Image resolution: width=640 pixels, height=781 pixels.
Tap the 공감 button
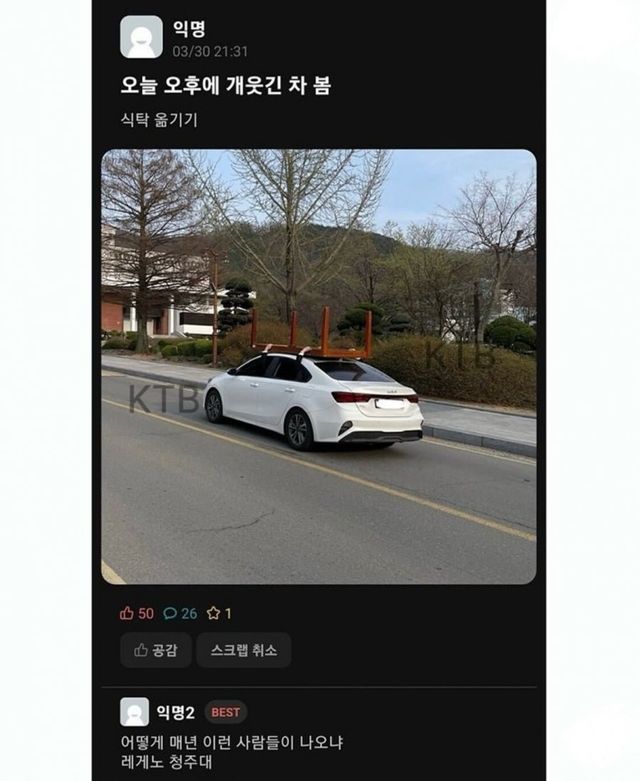155,650
